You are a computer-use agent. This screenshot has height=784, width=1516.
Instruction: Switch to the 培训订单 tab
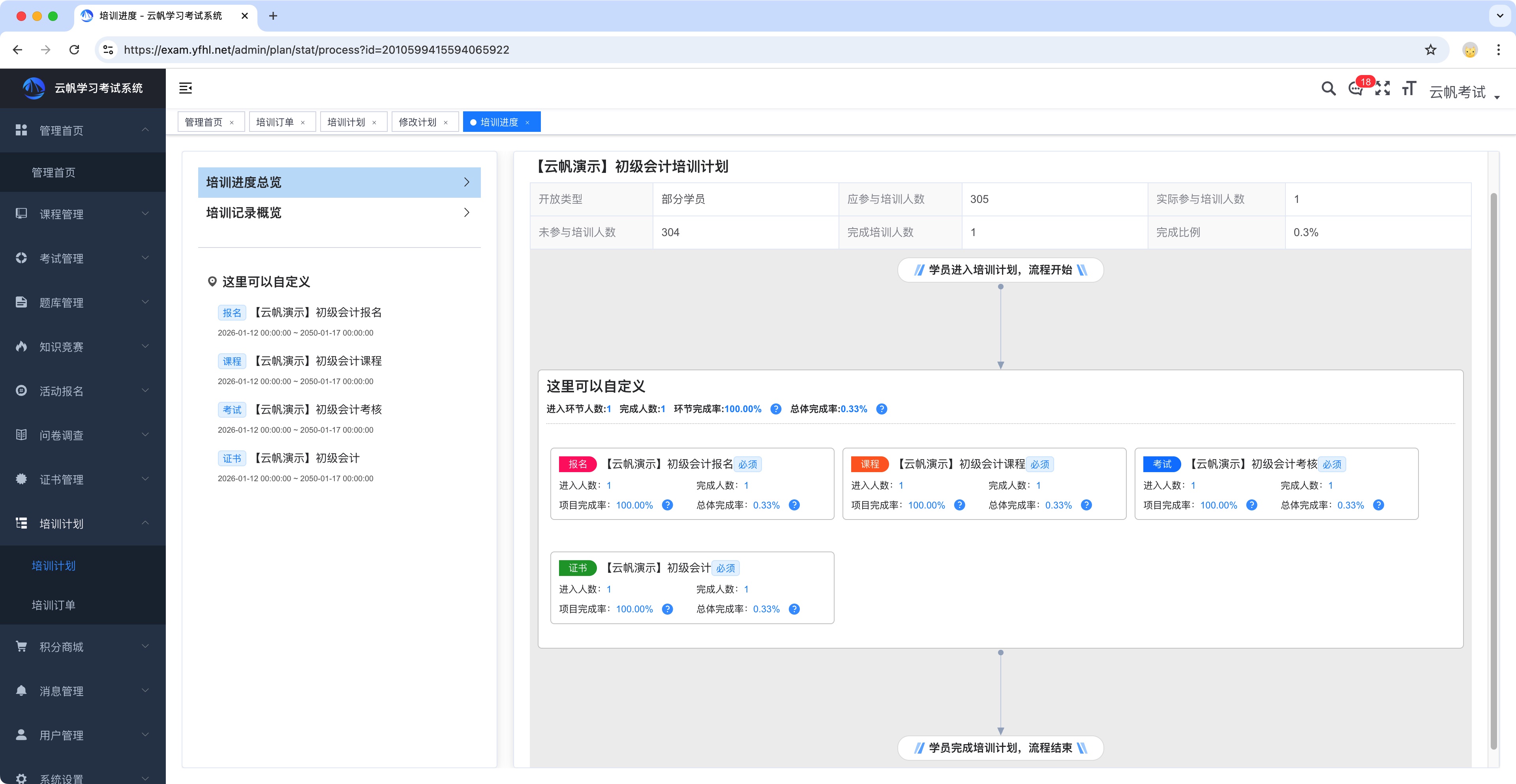pyautogui.click(x=276, y=121)
